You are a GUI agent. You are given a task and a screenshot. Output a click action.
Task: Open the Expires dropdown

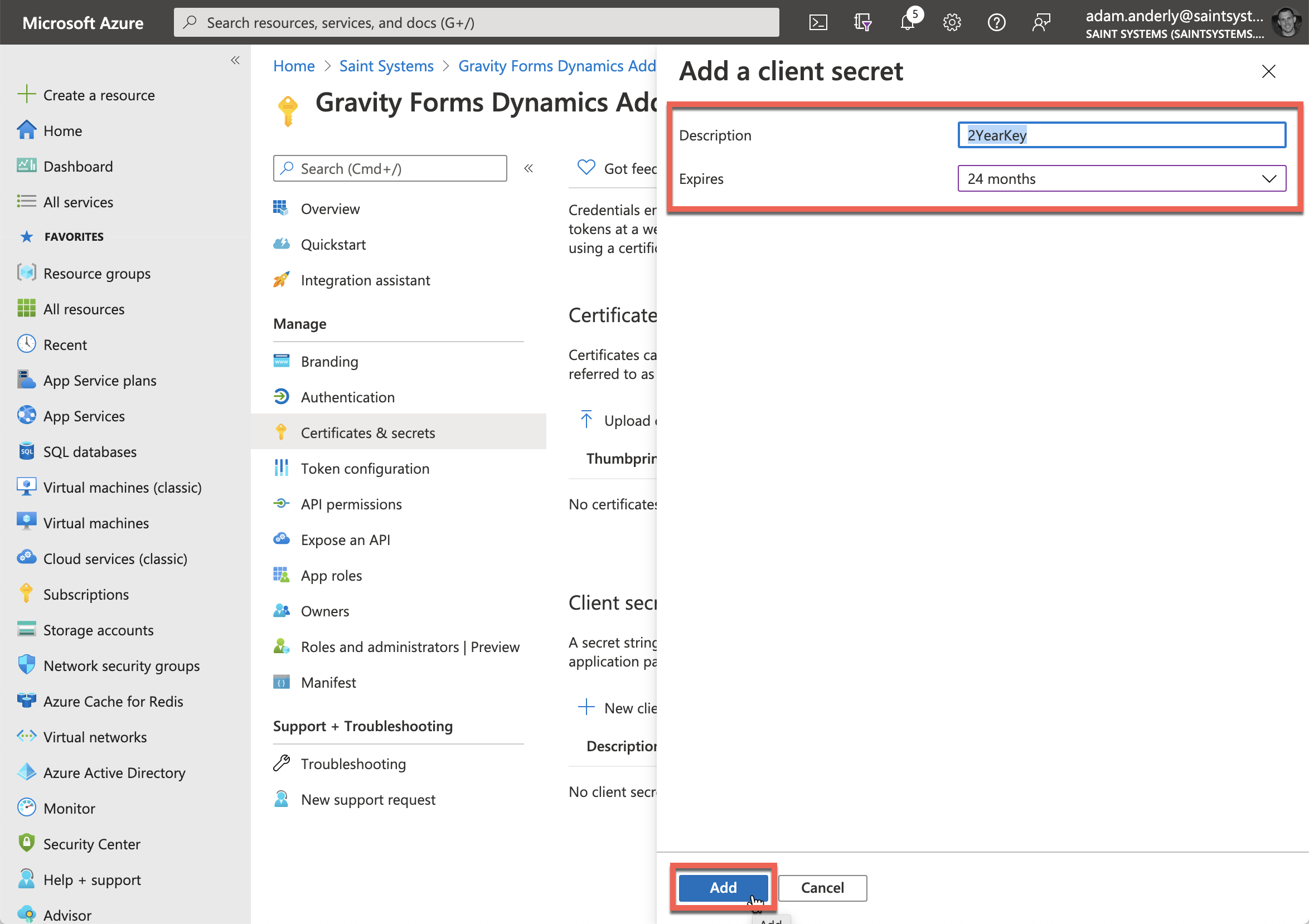point(1122,179)
